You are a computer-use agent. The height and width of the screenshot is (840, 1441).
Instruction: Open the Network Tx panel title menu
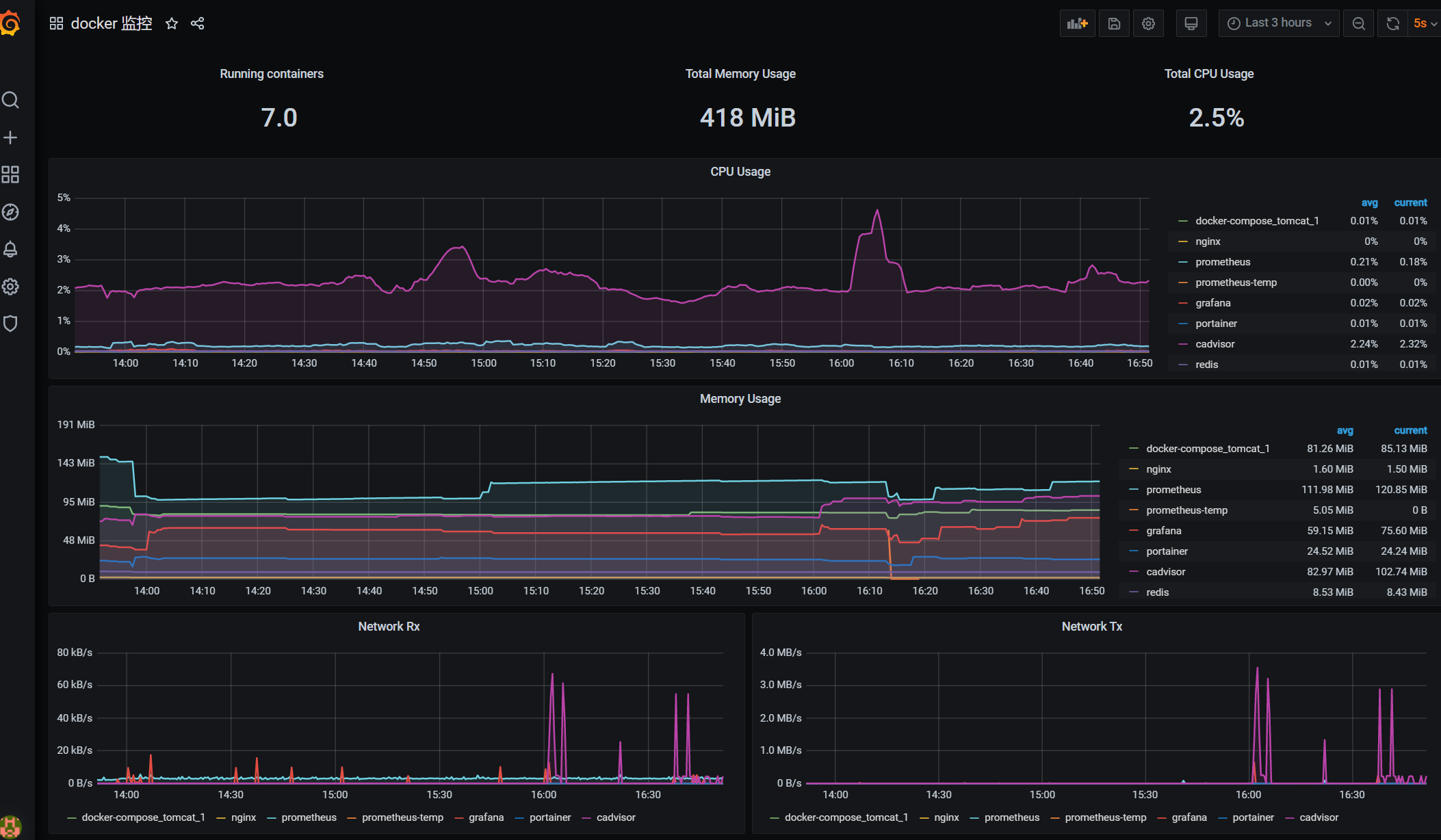tap(1092, 627)
